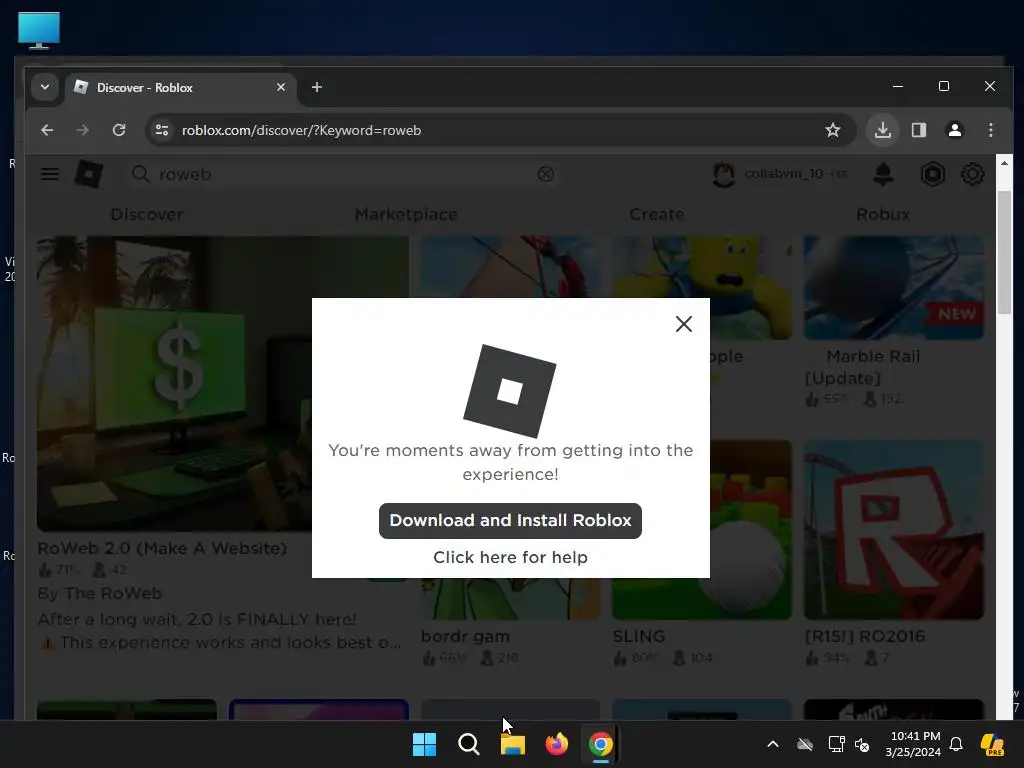This screenshot has height=768, width=1024.
Task: Clear the roweb search text
Action: [x=545, y=174]
